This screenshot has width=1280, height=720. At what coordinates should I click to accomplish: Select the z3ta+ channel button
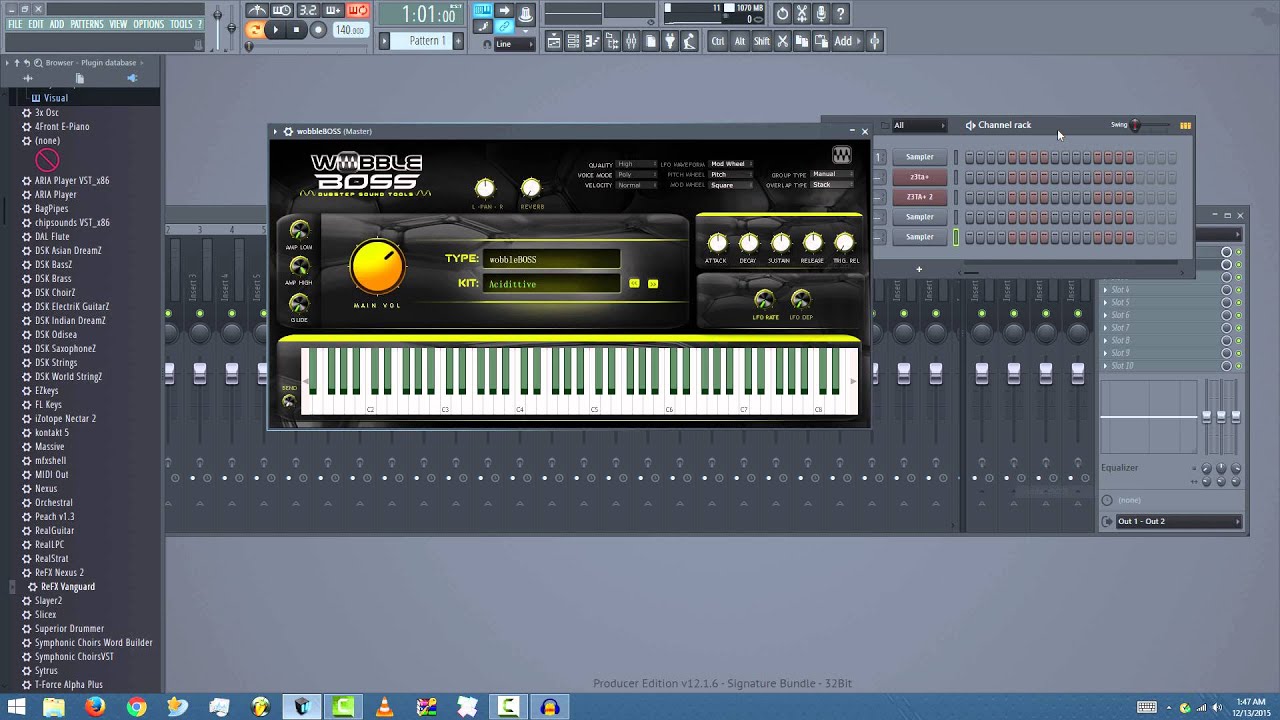click(919, 177)
